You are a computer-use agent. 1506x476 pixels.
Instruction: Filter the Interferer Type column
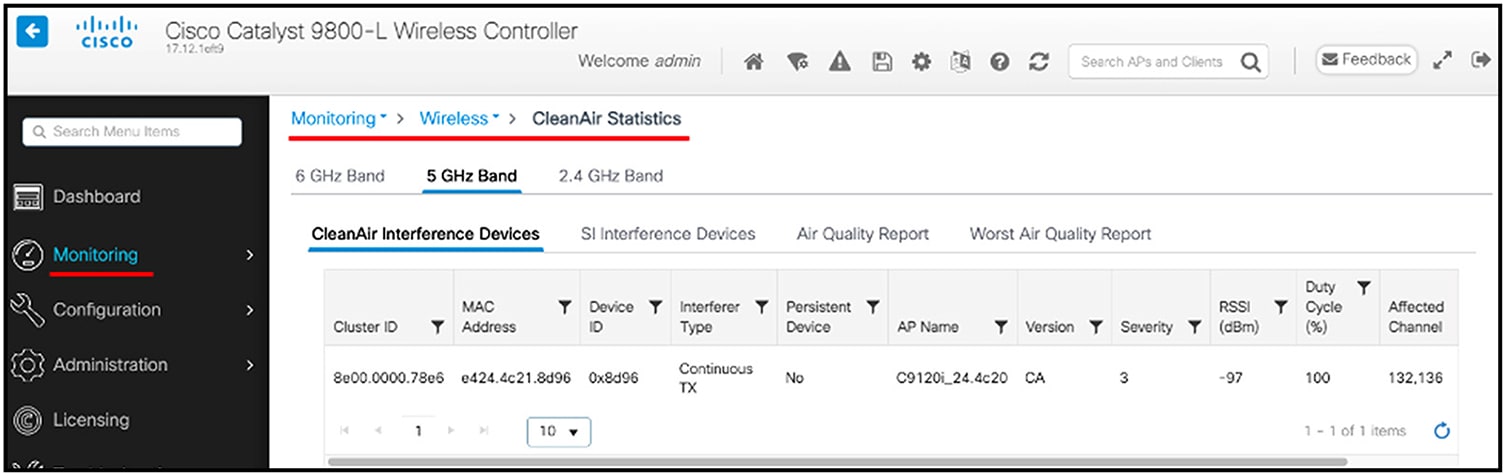pos(762,307)
